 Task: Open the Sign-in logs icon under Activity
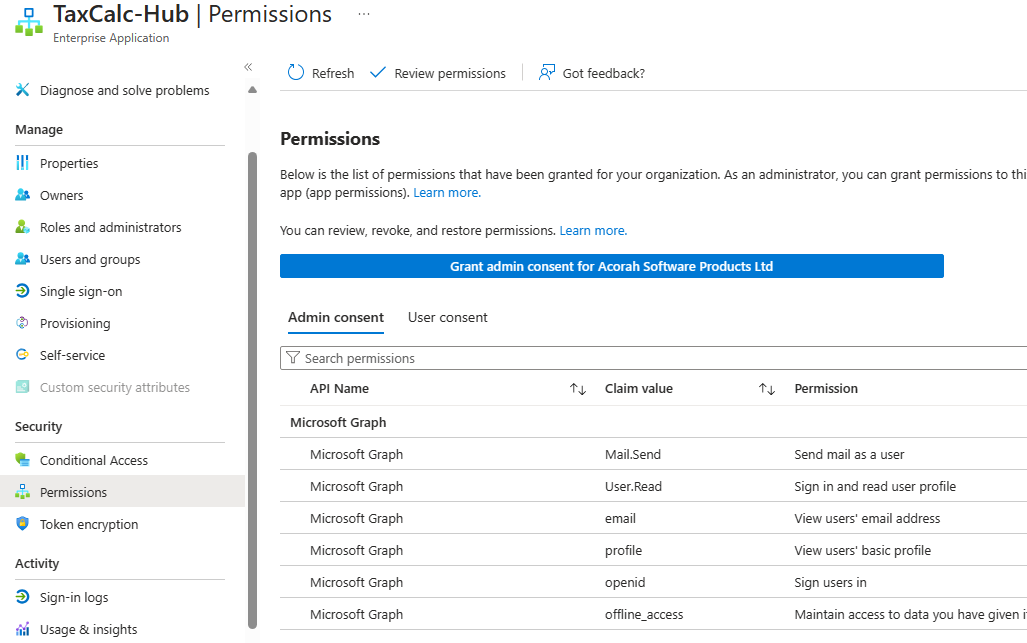(x=22, y=597)
